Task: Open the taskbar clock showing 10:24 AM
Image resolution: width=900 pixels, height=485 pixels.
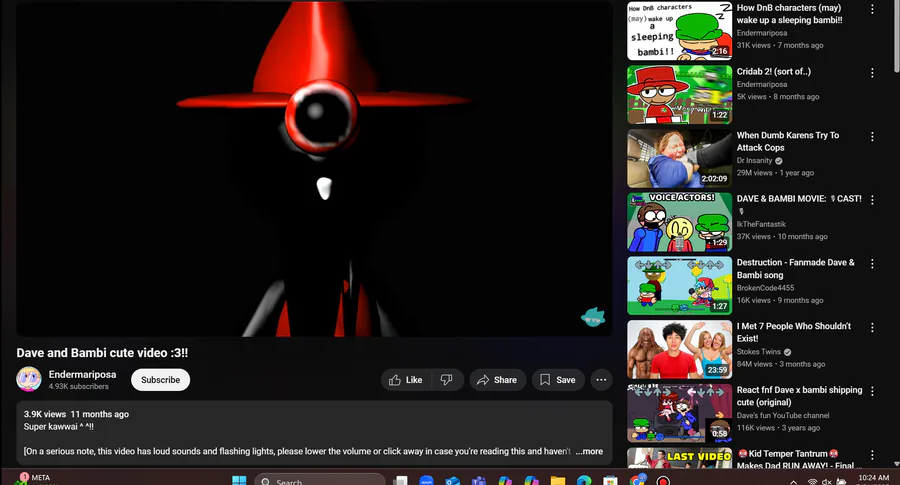Action: (874, 480)
